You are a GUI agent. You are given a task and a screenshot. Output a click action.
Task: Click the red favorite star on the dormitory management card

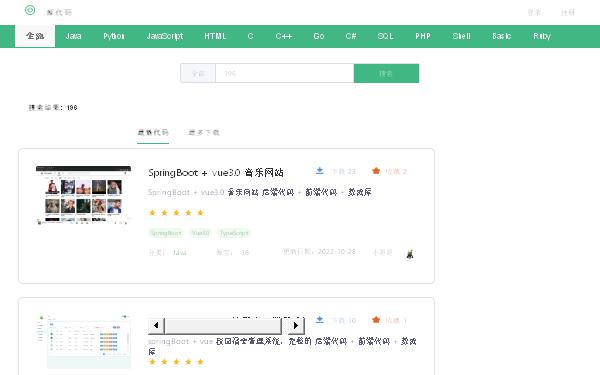tap(376, 320)
